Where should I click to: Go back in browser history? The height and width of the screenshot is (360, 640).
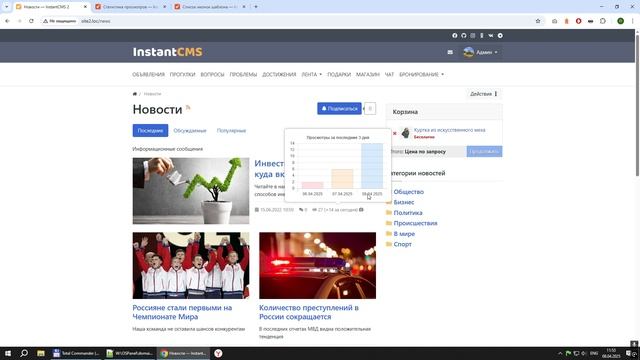(x=7, y=21)
